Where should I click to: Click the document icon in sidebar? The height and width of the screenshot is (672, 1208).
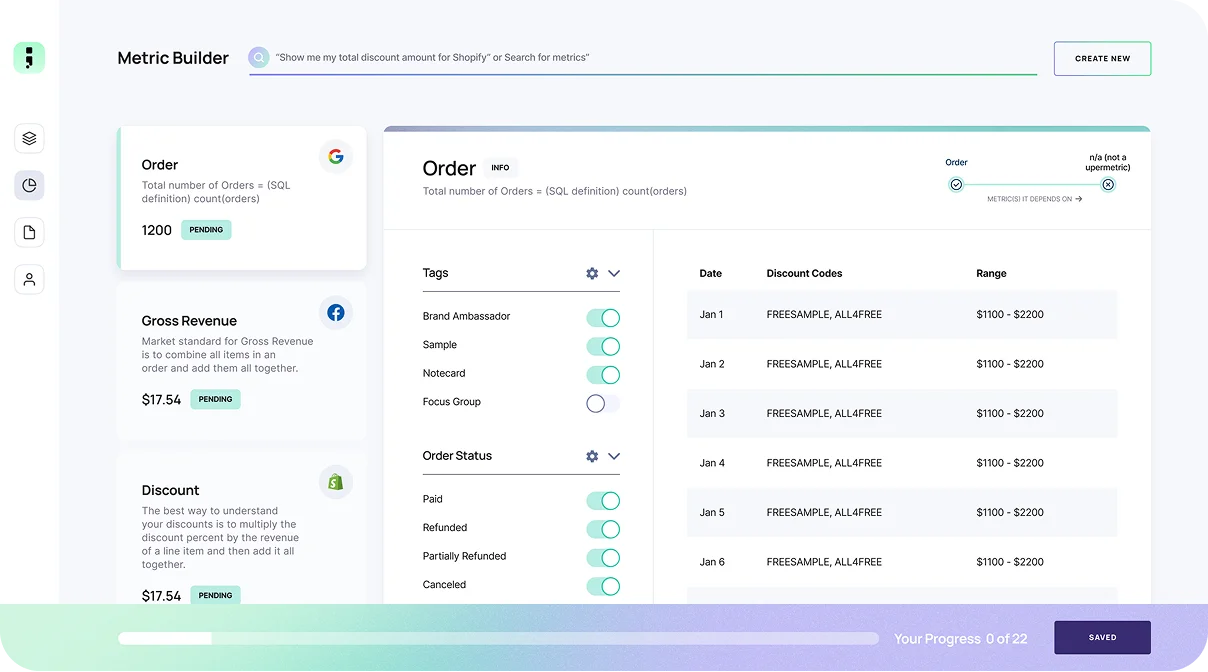coord(29,232)
